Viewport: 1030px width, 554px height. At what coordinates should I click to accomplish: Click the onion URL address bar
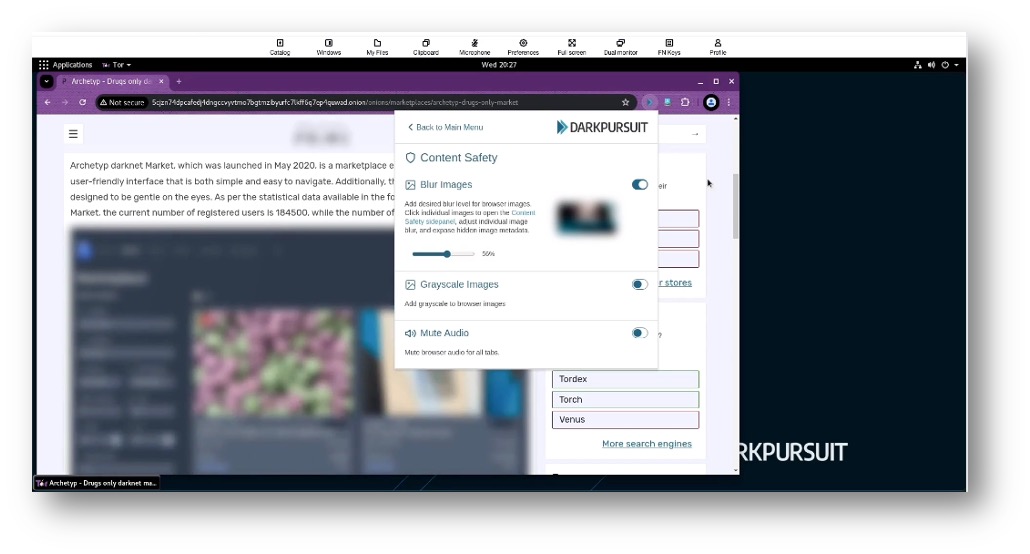coord(335,103)
